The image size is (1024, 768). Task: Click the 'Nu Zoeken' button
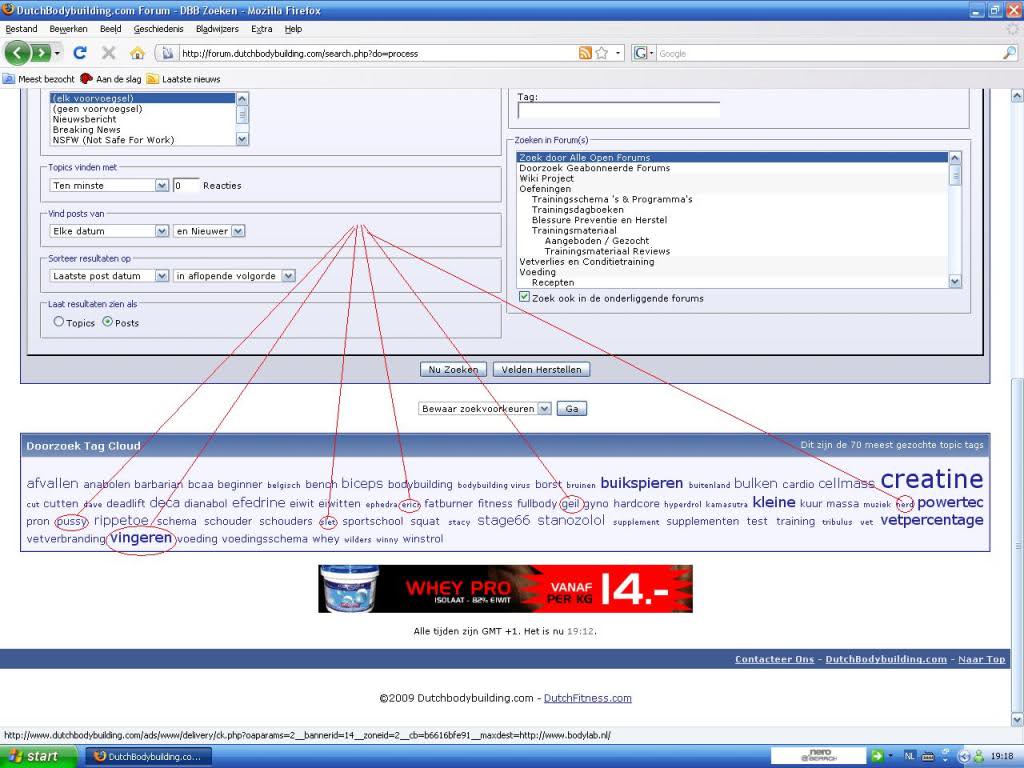(454, 370)
